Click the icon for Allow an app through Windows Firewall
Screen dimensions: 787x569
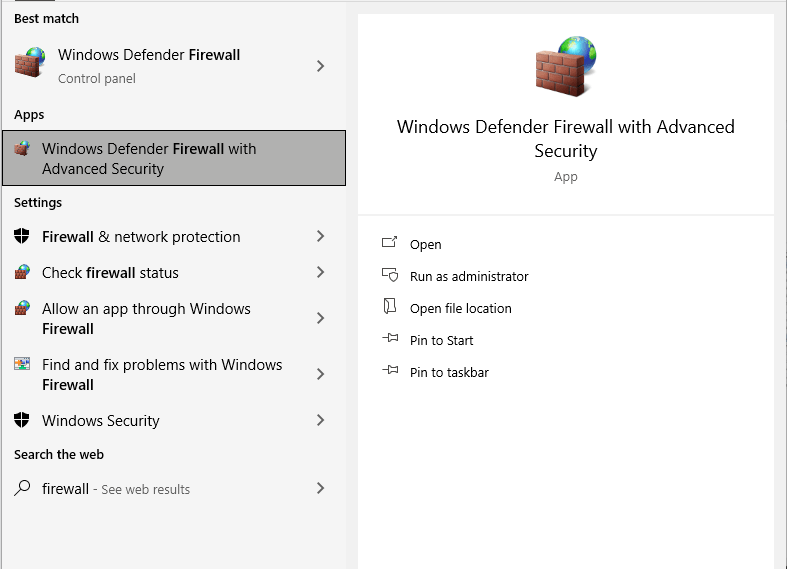(x=22, y=309)
